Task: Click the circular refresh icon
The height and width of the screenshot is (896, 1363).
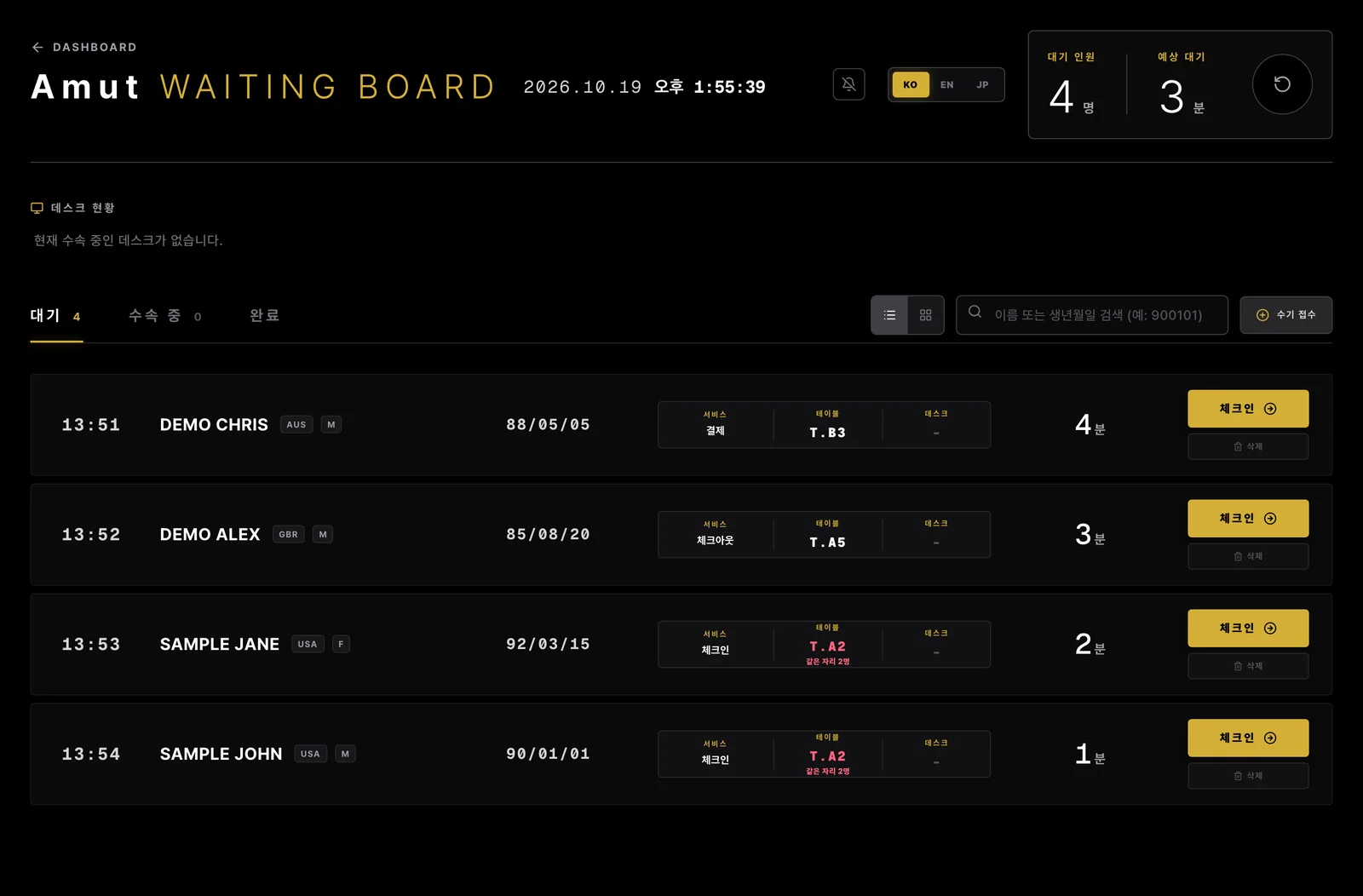Action: [x=1281, y=84]
